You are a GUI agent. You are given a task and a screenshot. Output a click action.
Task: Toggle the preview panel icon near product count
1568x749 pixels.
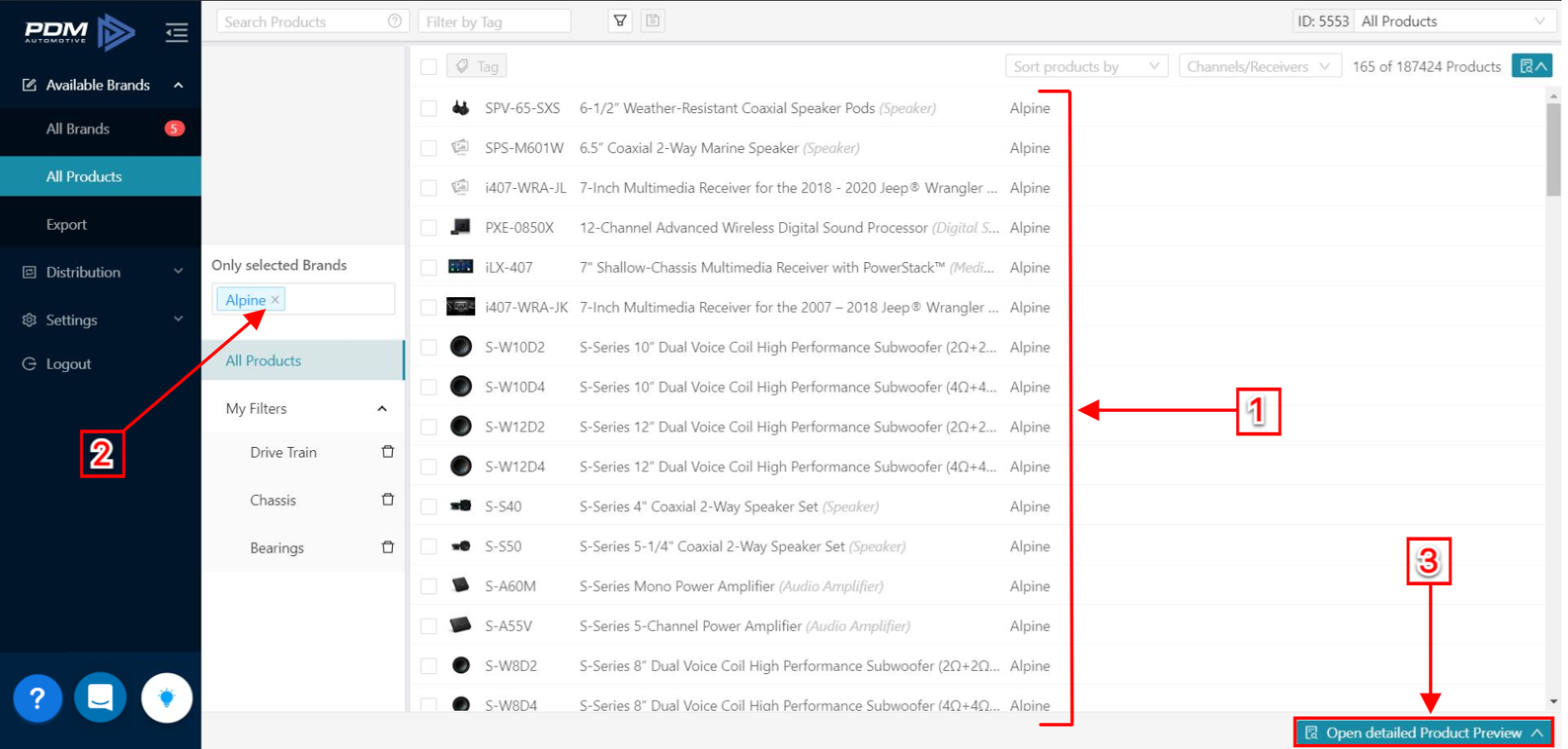(1532, 66)
